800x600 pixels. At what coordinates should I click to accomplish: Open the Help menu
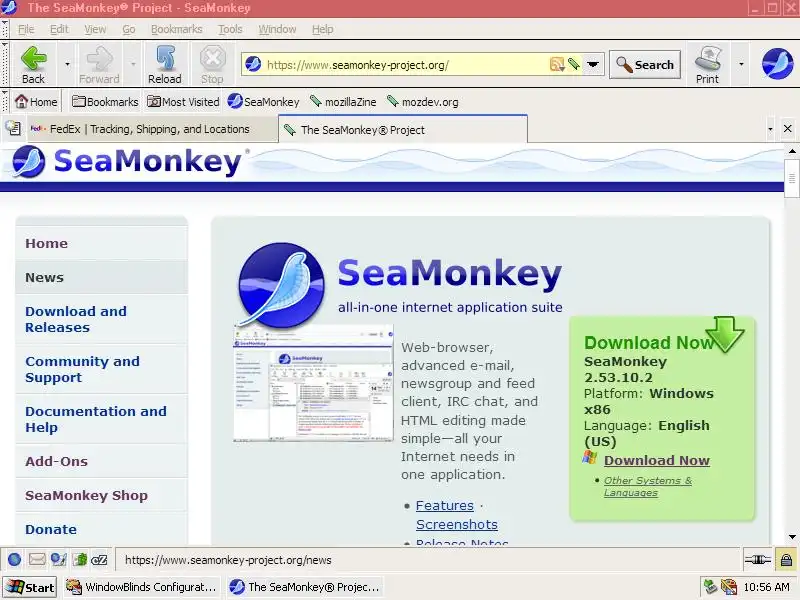322,29
